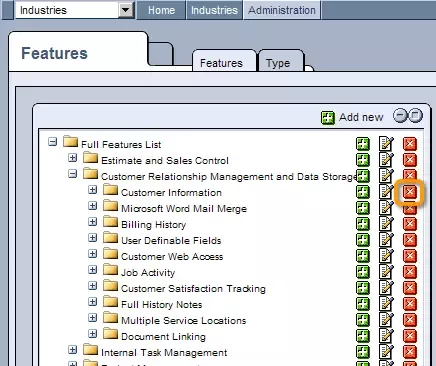Collapse Customer Relationship Management and Data Storage

[x=72, y=174]
